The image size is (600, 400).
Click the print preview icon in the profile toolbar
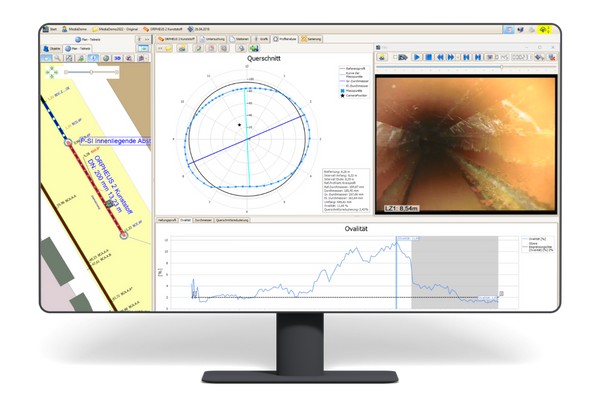click(240, 49)
